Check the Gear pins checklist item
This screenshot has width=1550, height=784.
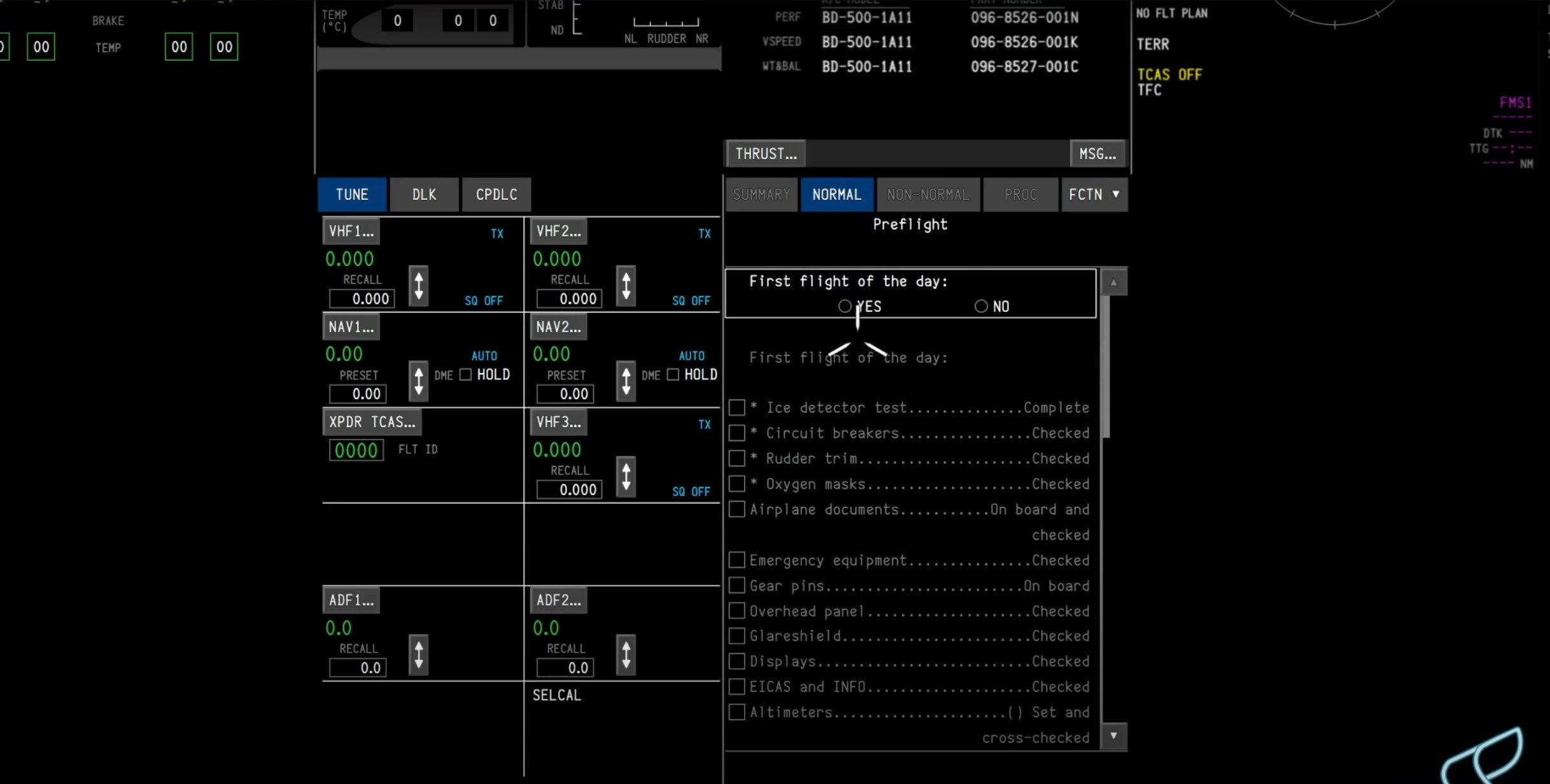point(736,585)
